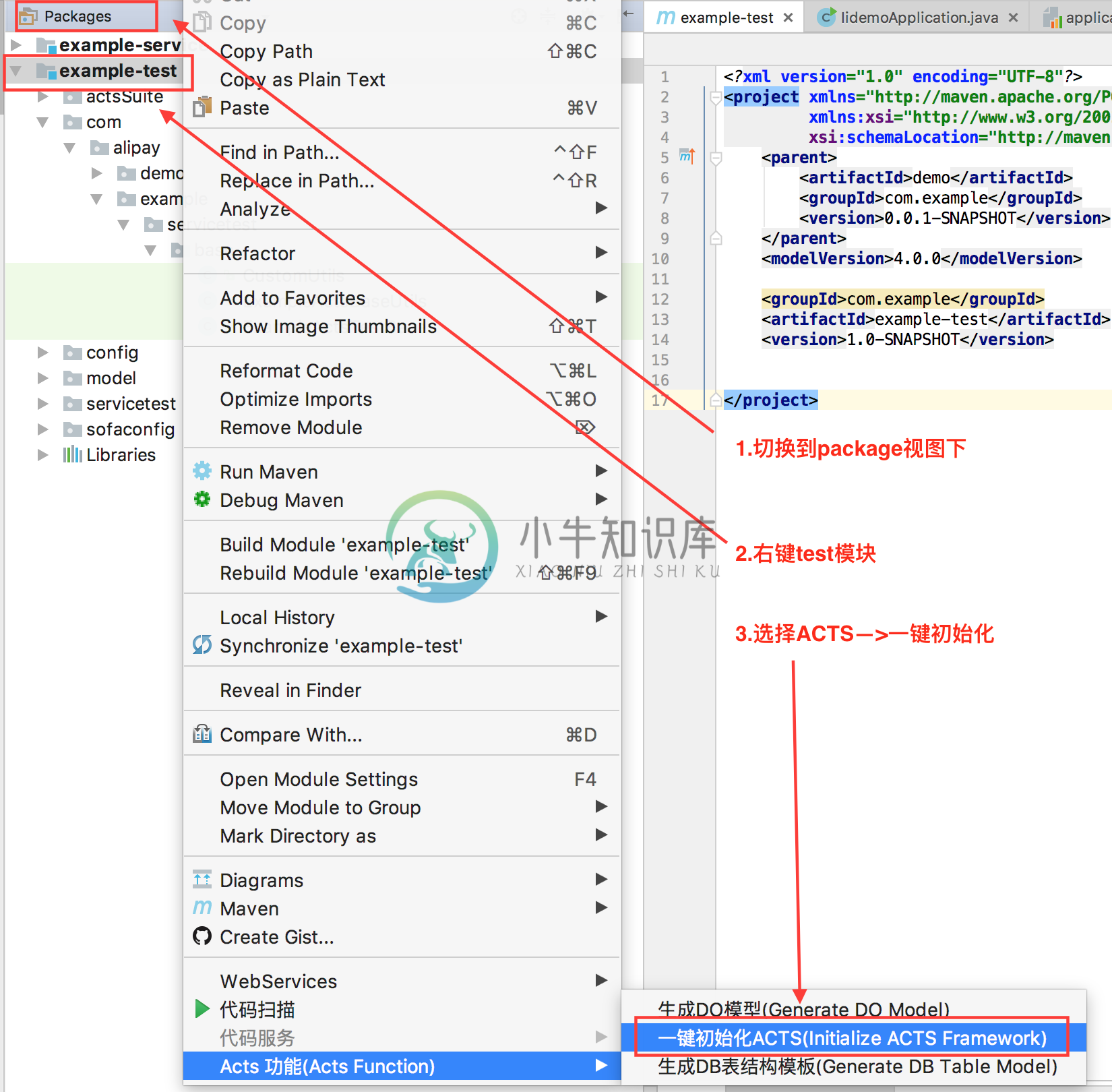Collapse the example-test module node
1112x1092 pixels.
click(x=16, y=71)
